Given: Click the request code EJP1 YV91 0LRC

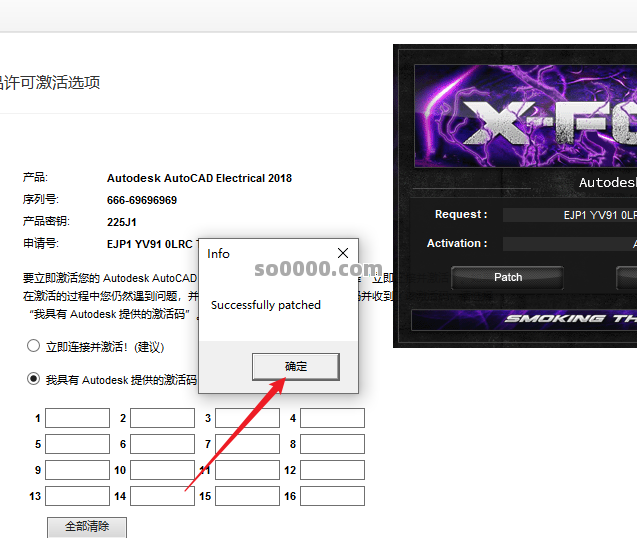Looking at the screenshot, I should point(152,244).
